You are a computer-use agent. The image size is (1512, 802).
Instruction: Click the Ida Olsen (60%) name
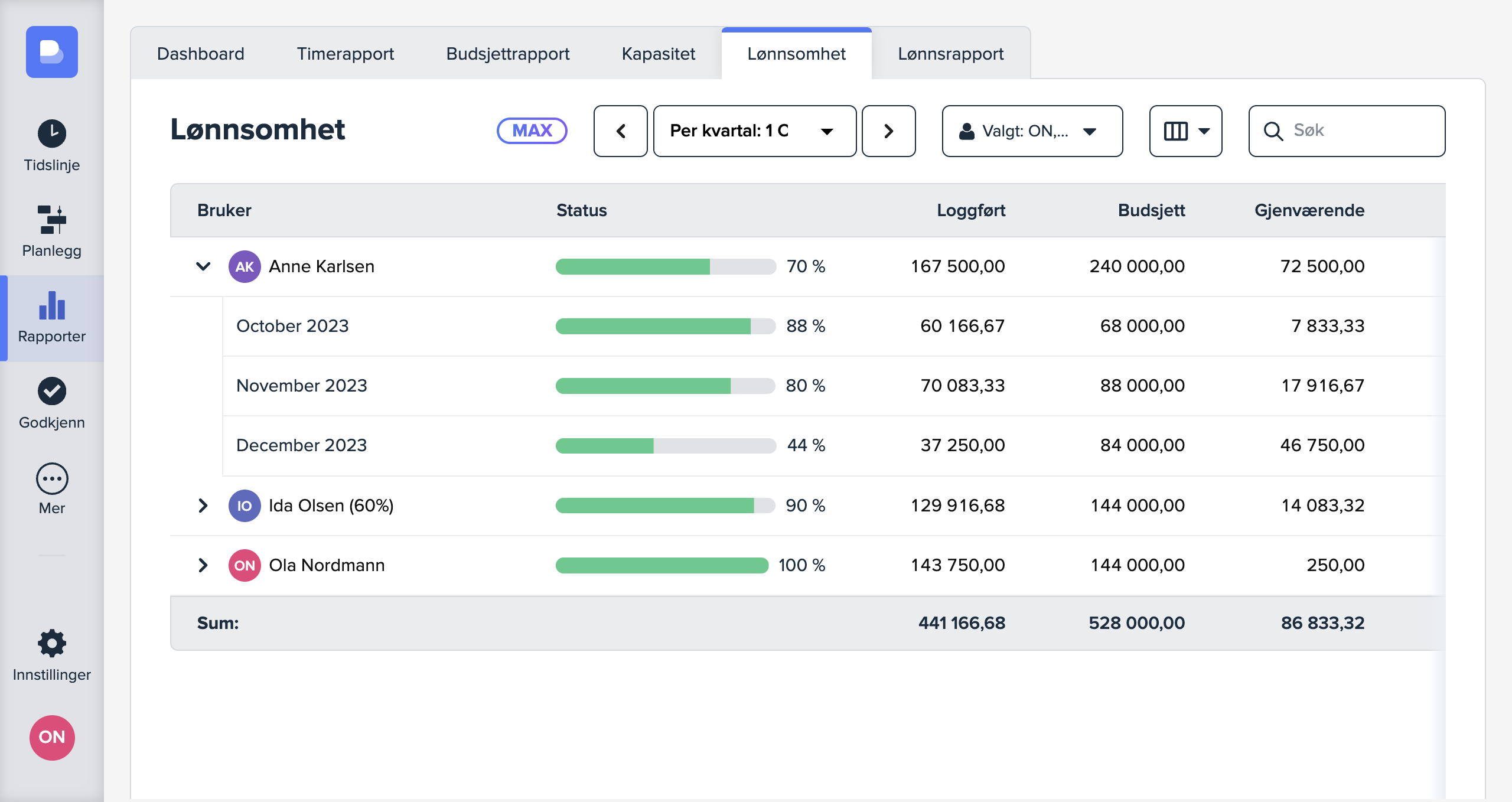(x=331, y=506)
